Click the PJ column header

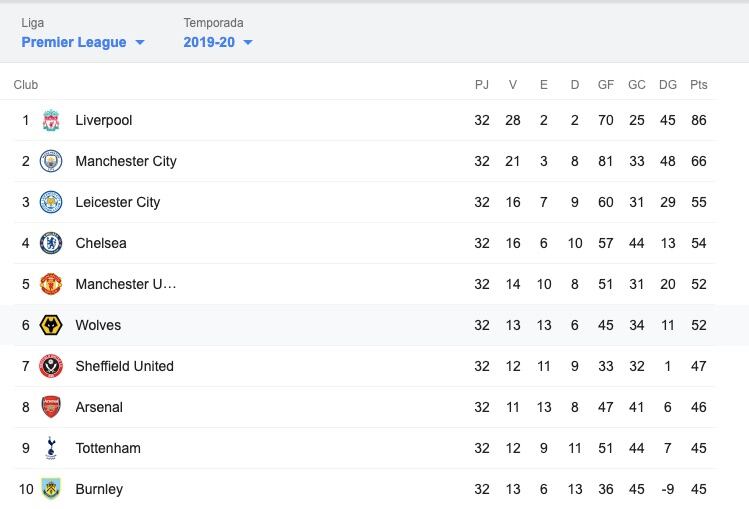tap(482, 85)
